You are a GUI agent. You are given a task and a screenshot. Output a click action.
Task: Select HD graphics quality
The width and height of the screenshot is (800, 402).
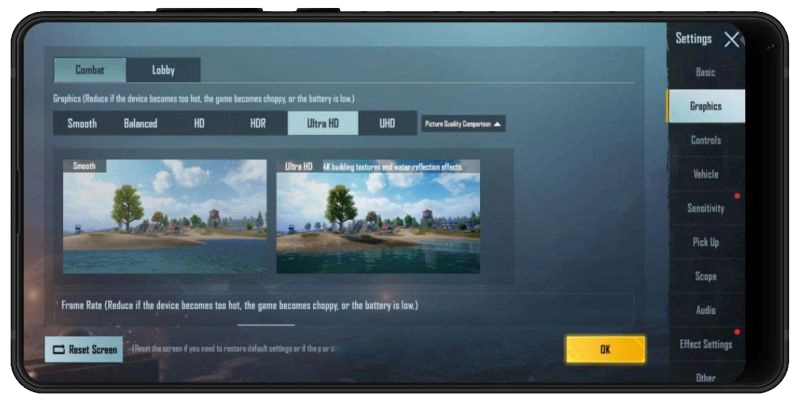point(199,123)
